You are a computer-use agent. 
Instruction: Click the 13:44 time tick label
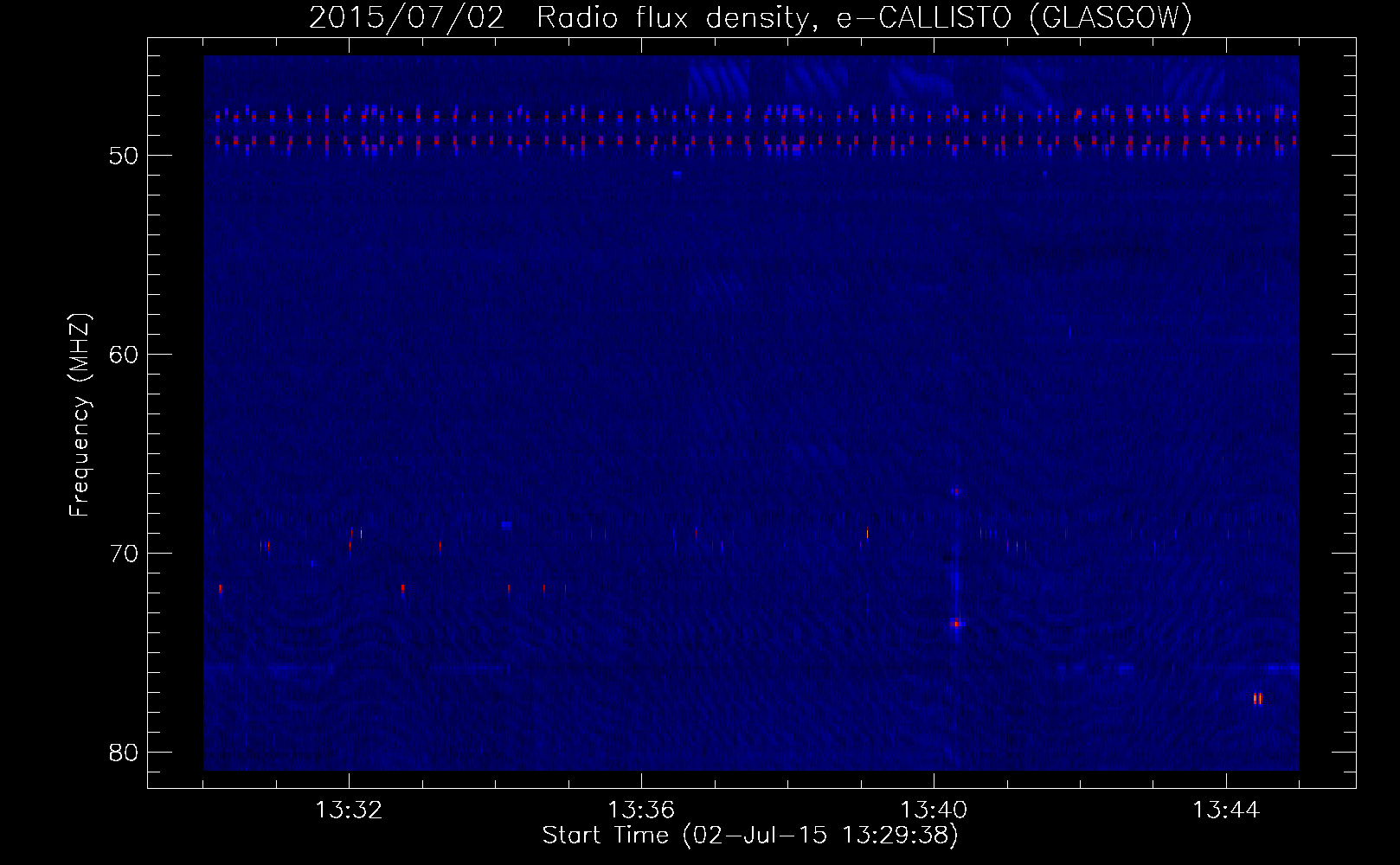click(1226, 811)
